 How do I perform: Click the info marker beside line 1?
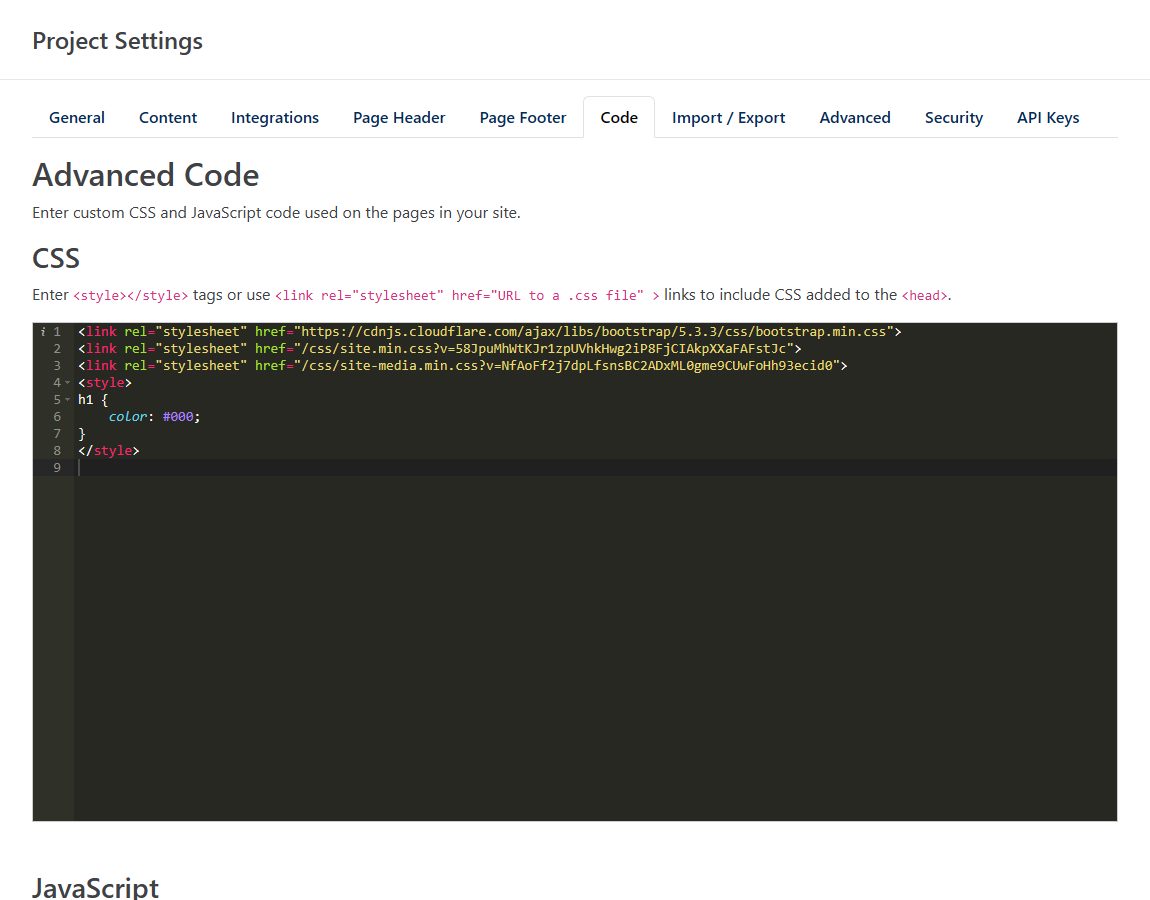43,332
